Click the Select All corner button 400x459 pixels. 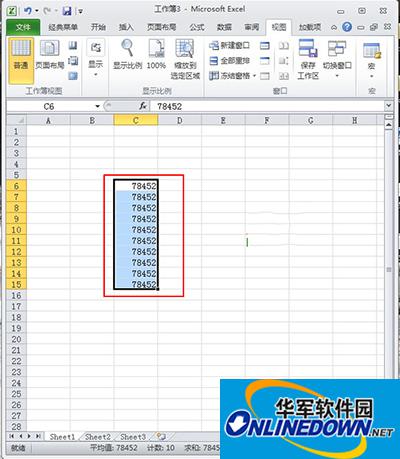point(16,120)
